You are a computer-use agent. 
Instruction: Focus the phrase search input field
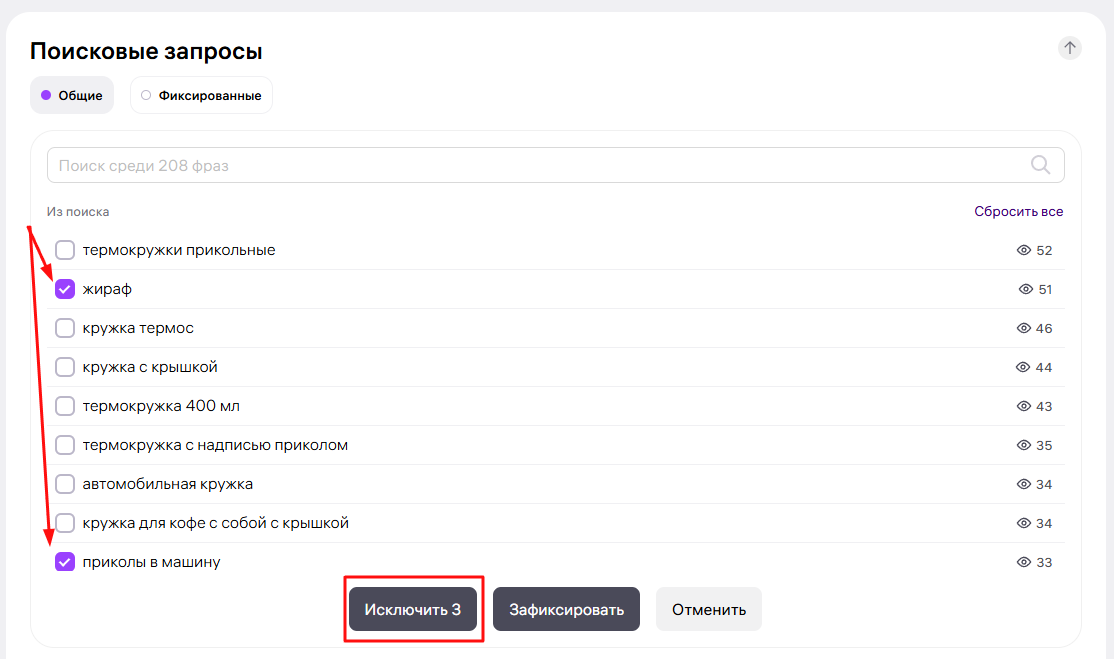click(540, 165)
